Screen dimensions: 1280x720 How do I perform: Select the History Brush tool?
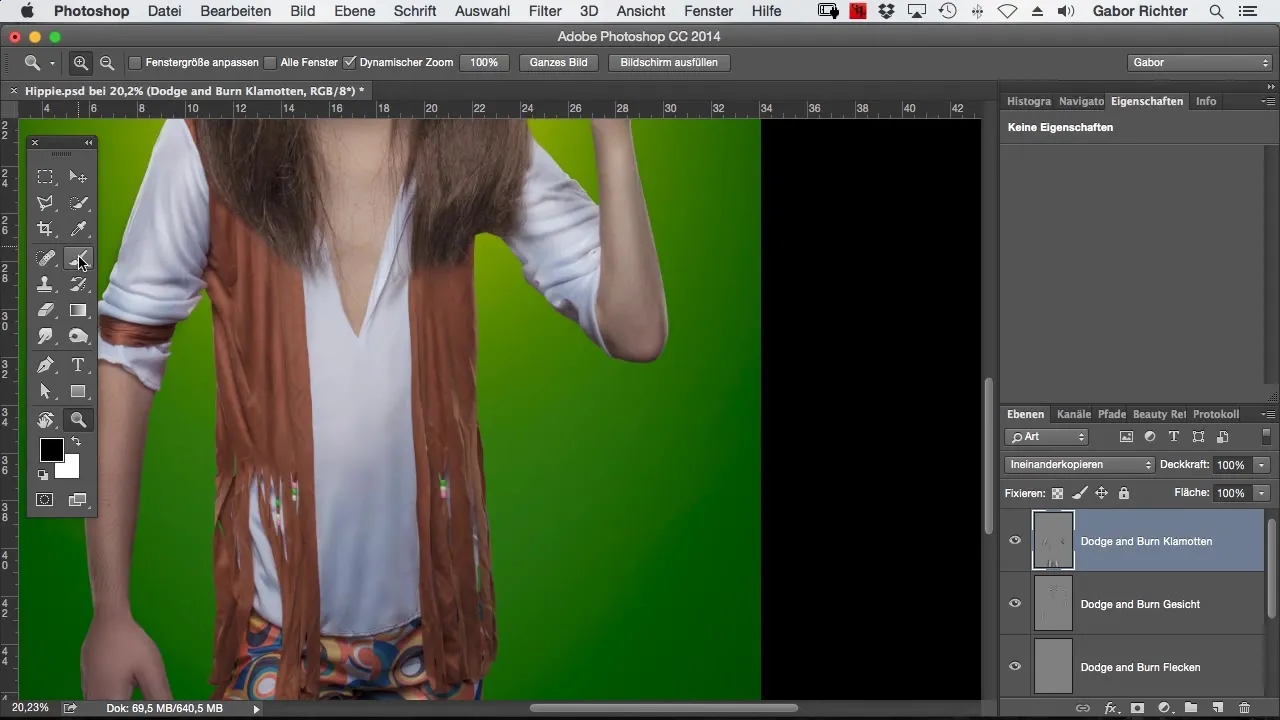coord(78,284)
